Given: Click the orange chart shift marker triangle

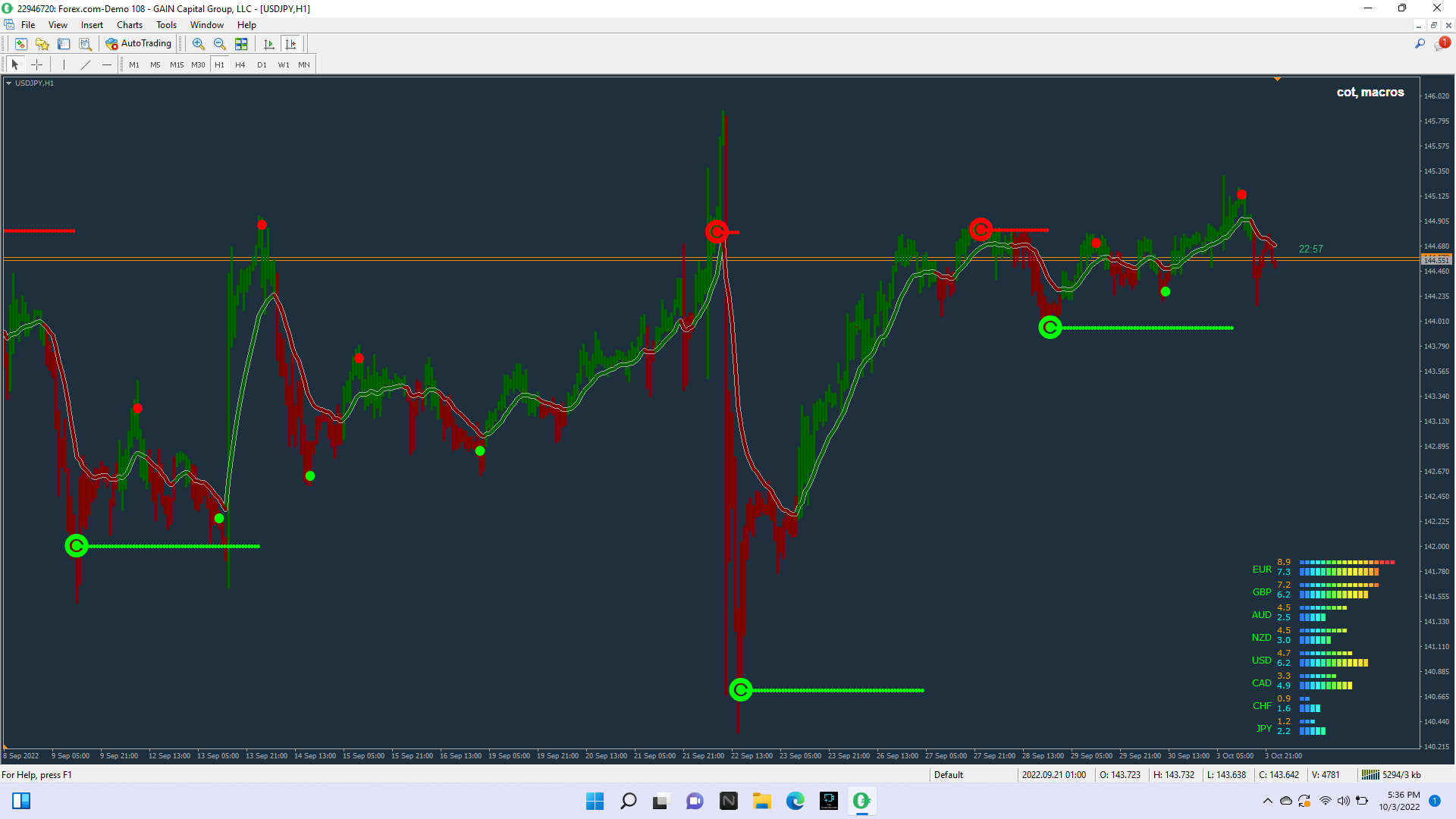Looking at the screenshot, I should pos(1277,79).
